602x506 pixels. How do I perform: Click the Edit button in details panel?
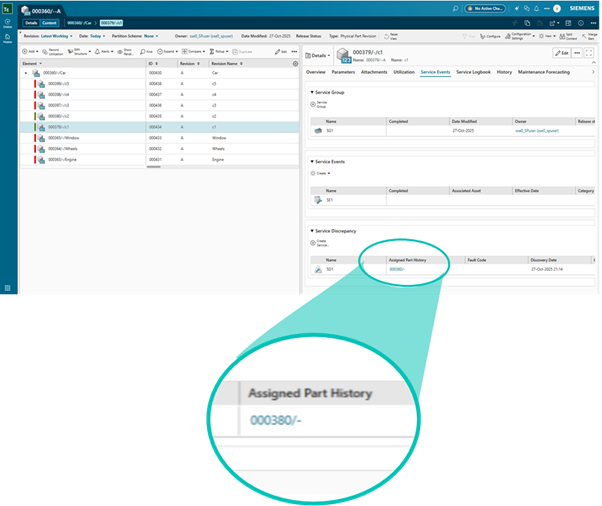coord(563,53)
